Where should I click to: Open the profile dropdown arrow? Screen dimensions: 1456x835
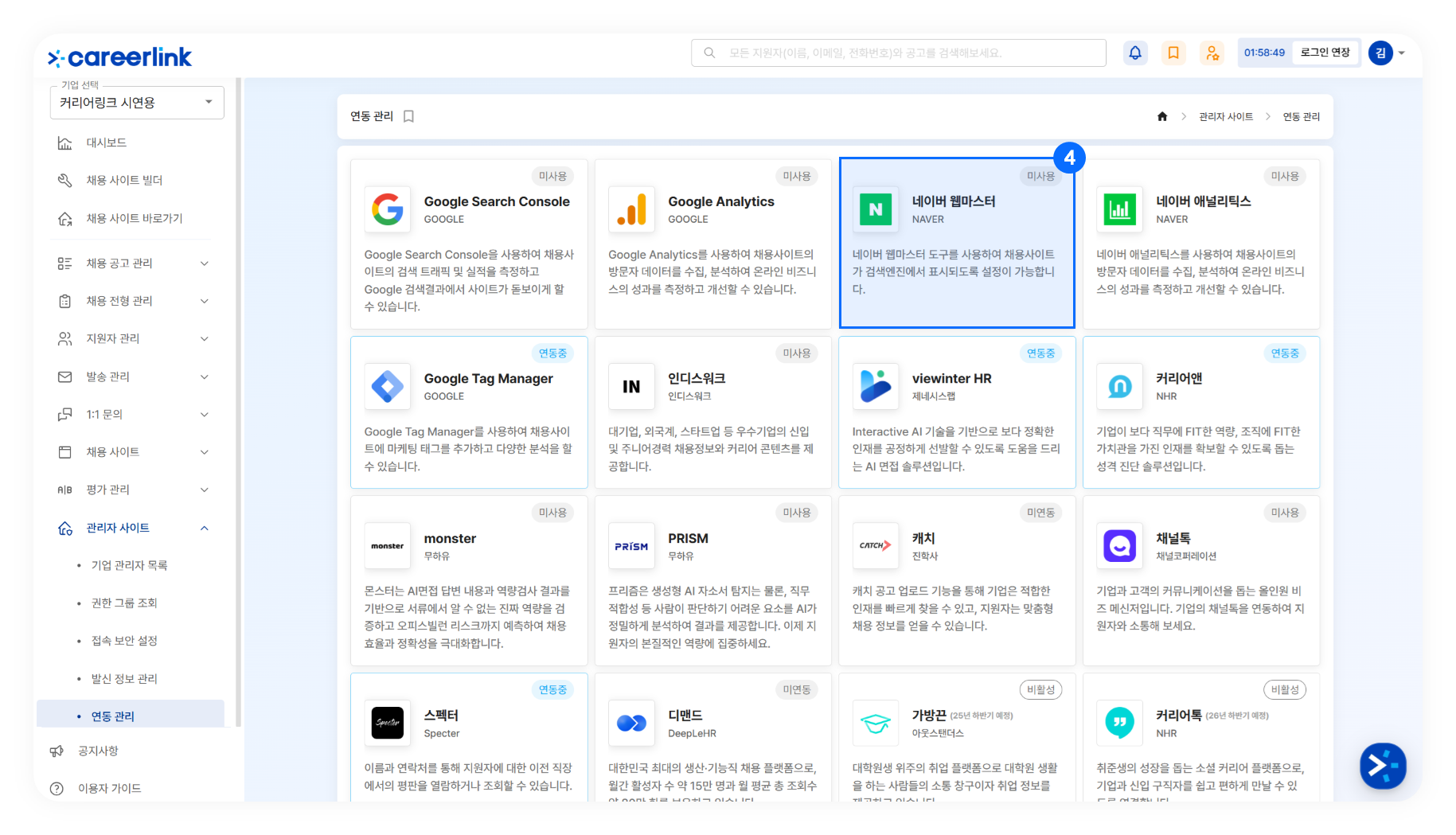[x=1402, y=53]
